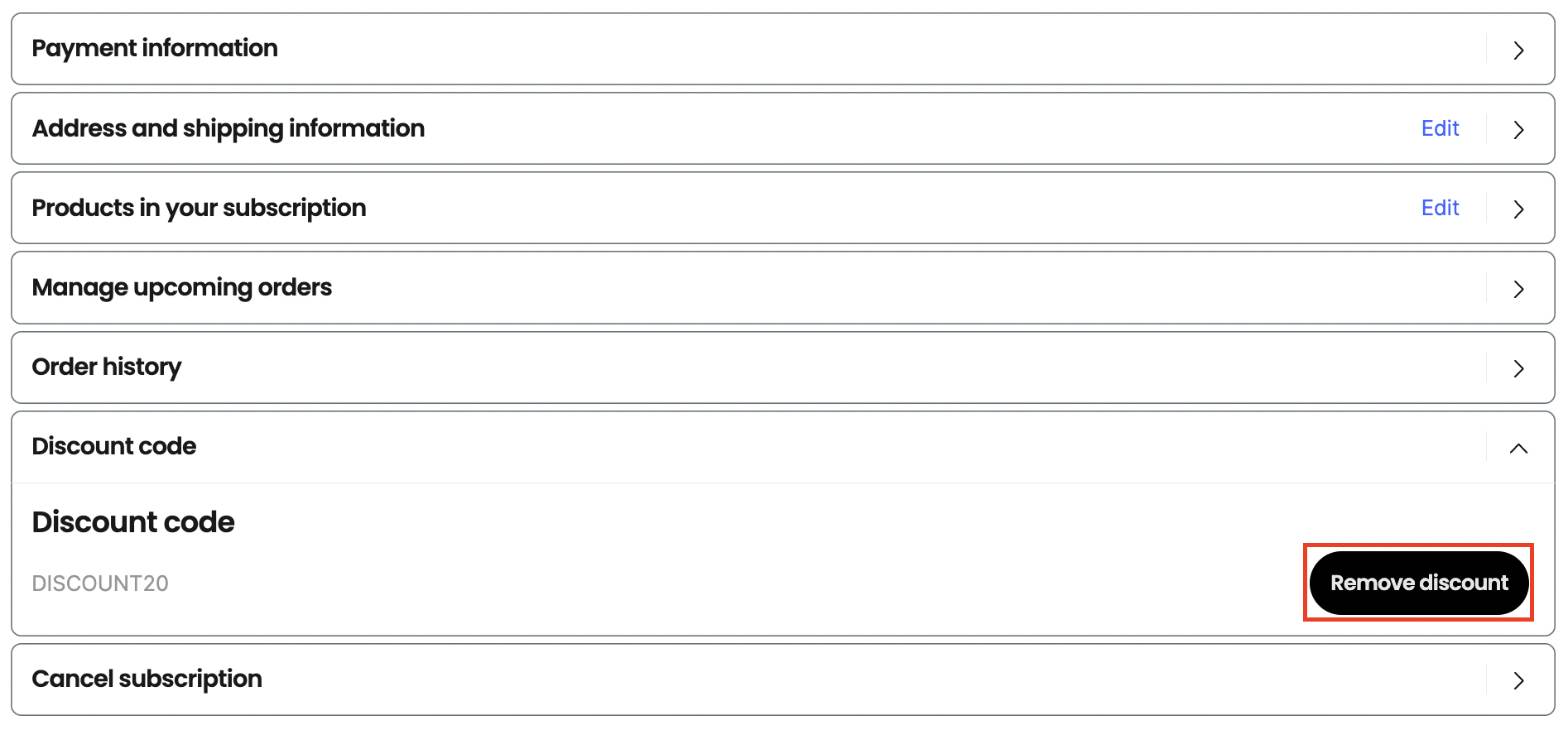Expand the Manage upcoming orders heading
The width and height of the screenshot is (1568, 730).
coord(182,288)
